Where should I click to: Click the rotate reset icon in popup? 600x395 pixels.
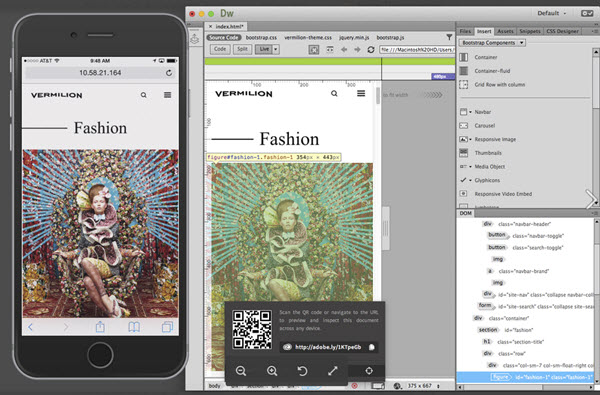pos(302,371)
